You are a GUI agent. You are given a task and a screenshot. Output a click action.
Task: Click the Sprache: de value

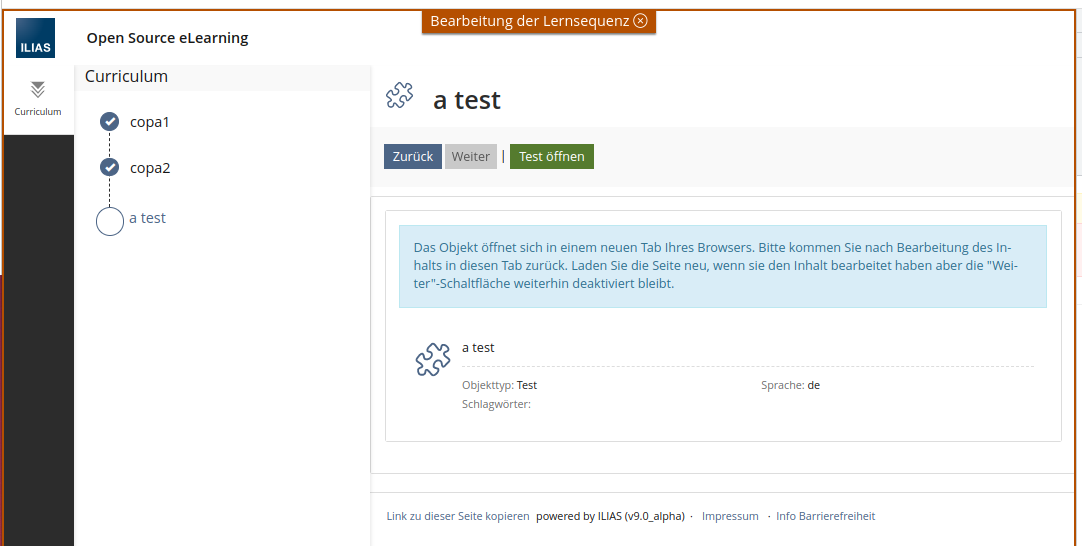814,385
